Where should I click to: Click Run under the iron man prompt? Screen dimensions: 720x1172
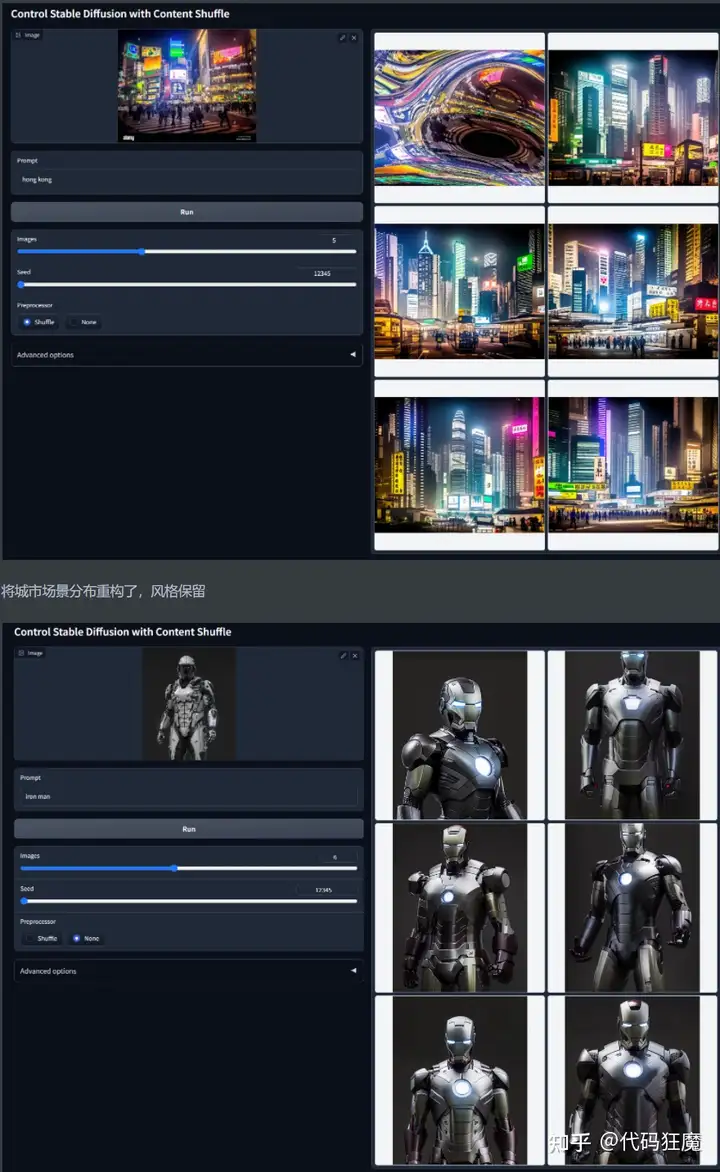coord(189,829)
